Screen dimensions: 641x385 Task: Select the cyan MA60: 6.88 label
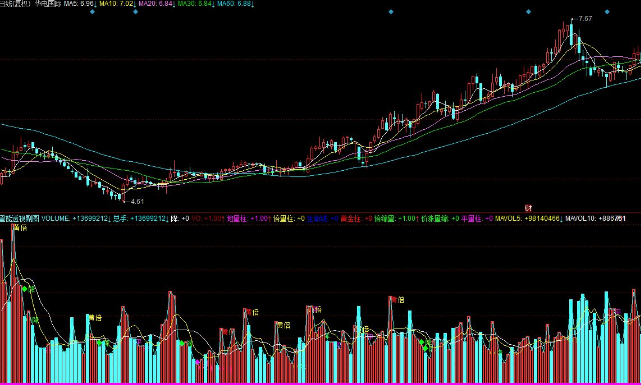pos(235,4)
